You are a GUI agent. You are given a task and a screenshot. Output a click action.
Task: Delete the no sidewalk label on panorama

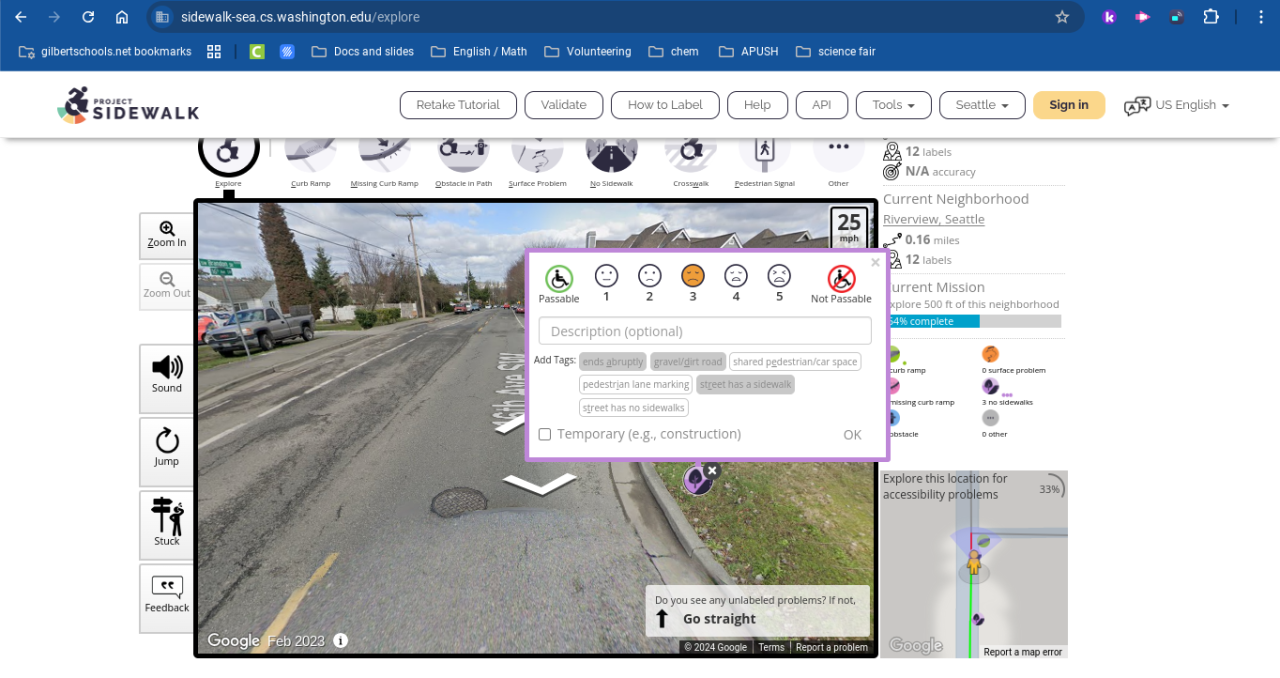point(712,470)
